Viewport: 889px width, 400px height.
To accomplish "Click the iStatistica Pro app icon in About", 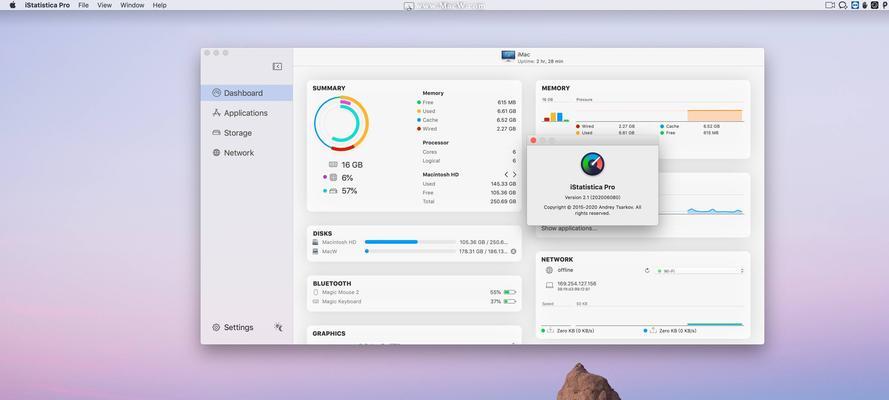I will [592, 164].
